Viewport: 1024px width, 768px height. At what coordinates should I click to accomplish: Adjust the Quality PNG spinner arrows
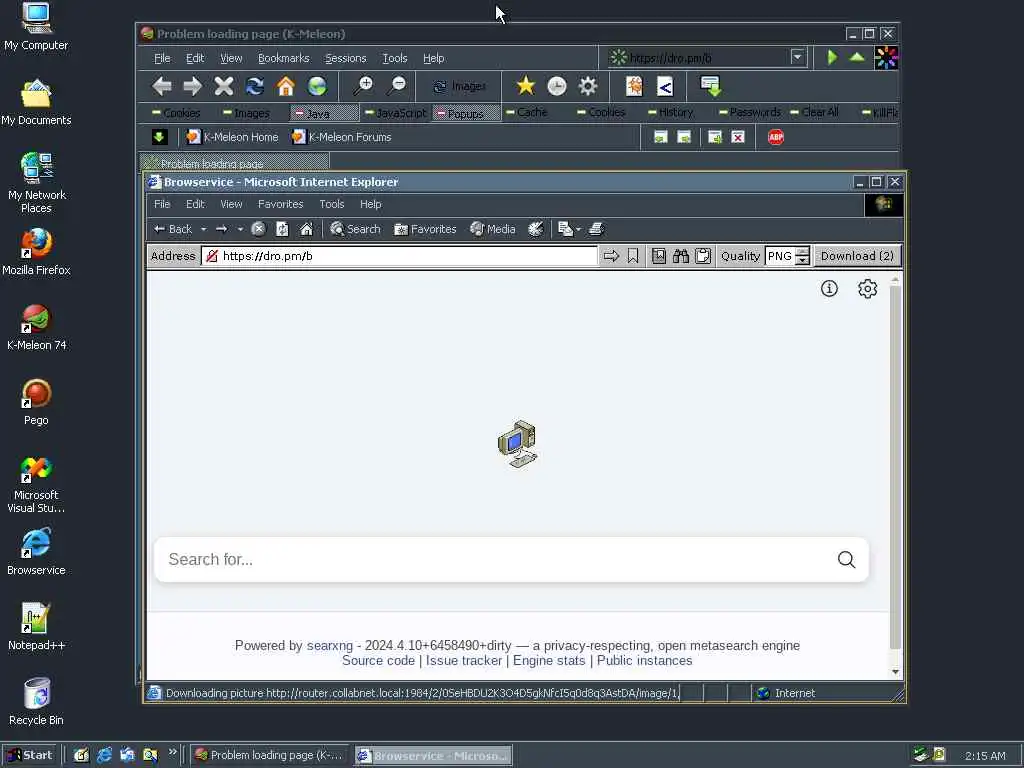point(803,256)
